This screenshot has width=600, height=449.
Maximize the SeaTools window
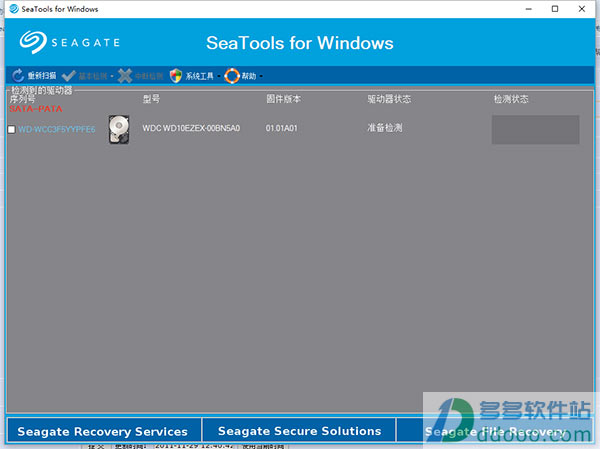pyautogui.click(x=555, y=9)
